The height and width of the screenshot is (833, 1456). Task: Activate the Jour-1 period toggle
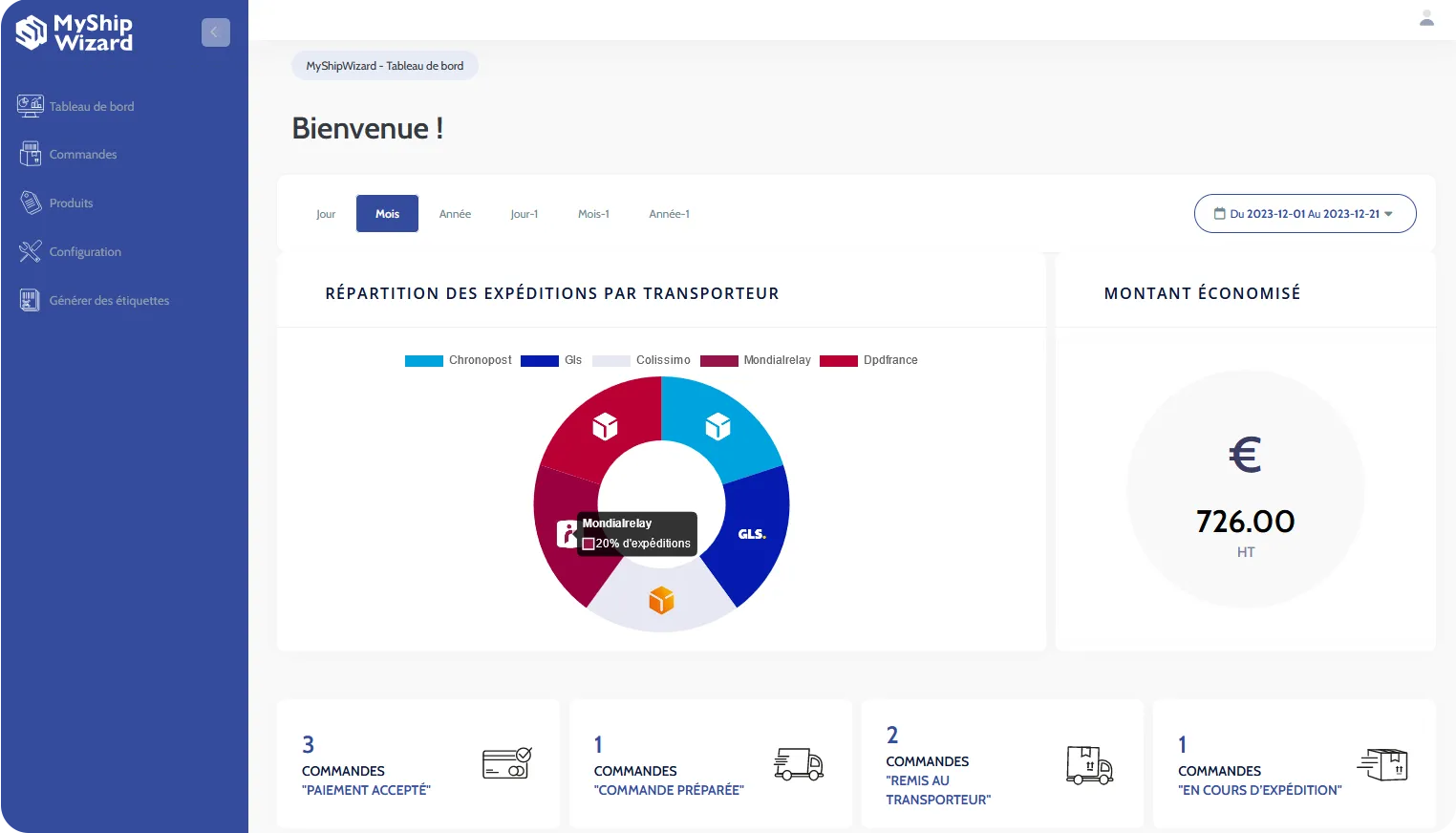(525, 213)
